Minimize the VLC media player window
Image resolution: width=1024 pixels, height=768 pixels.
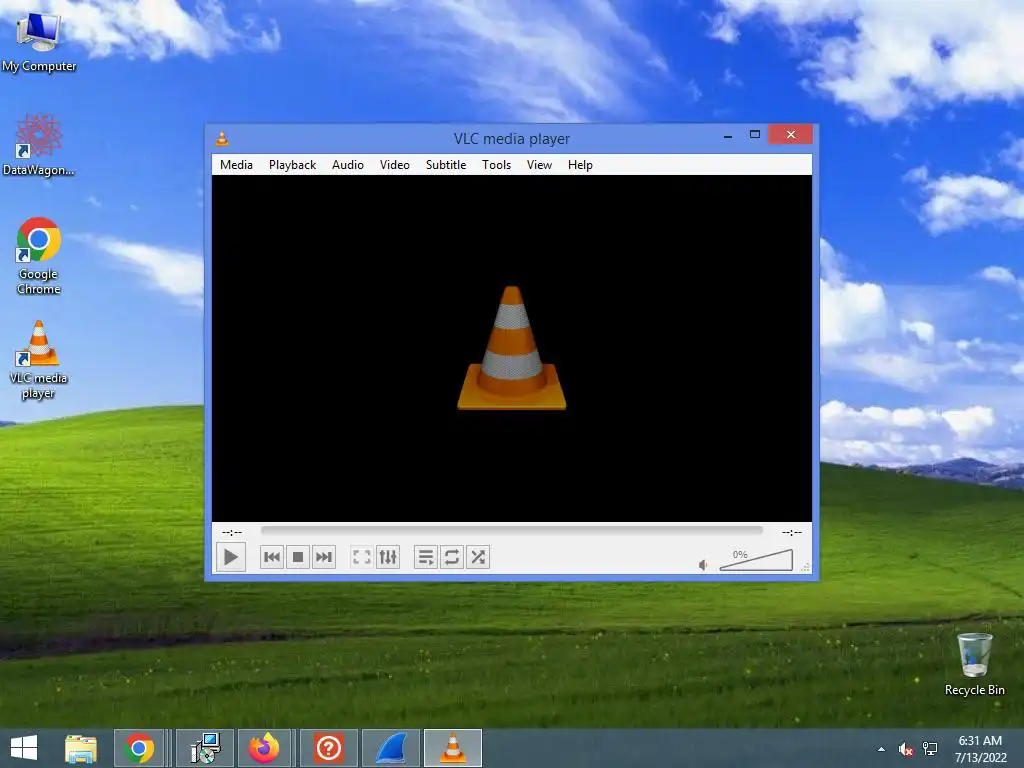pos(728,136)
